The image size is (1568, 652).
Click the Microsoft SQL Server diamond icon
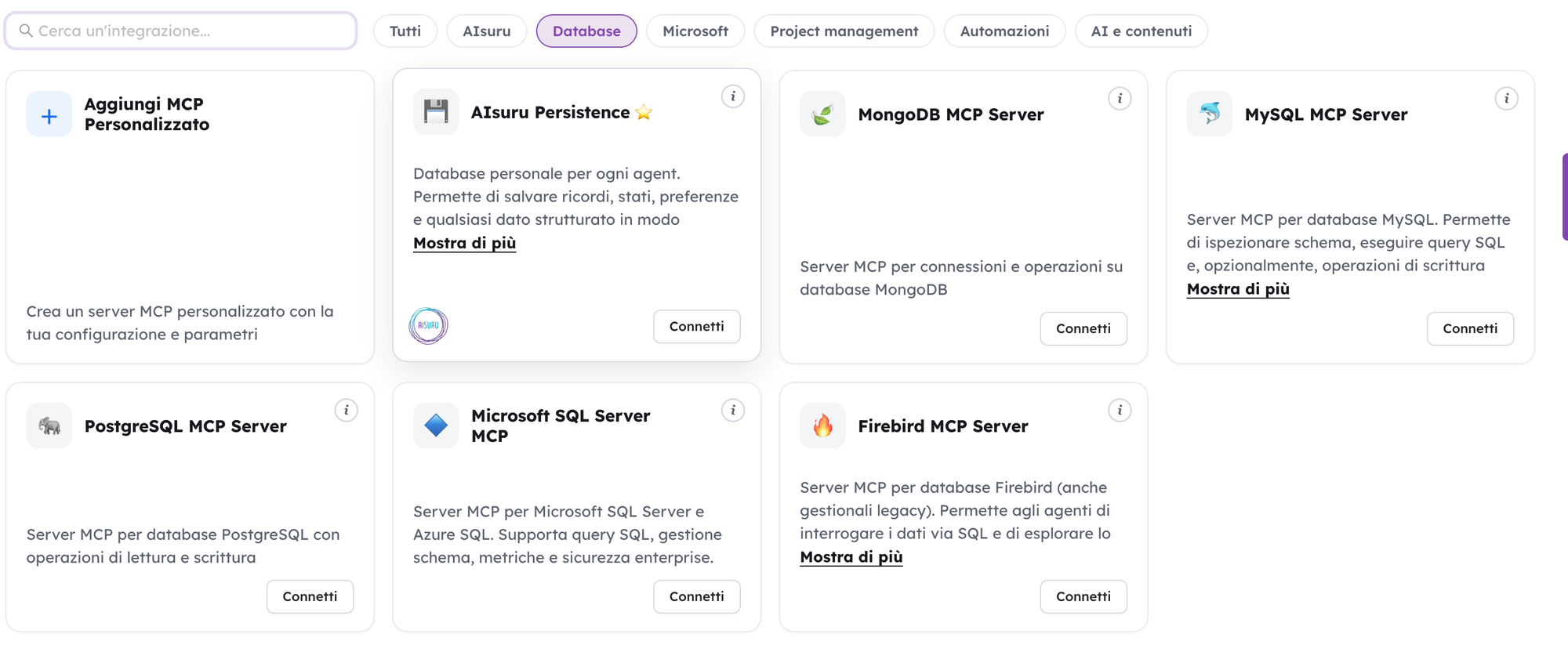436,426
